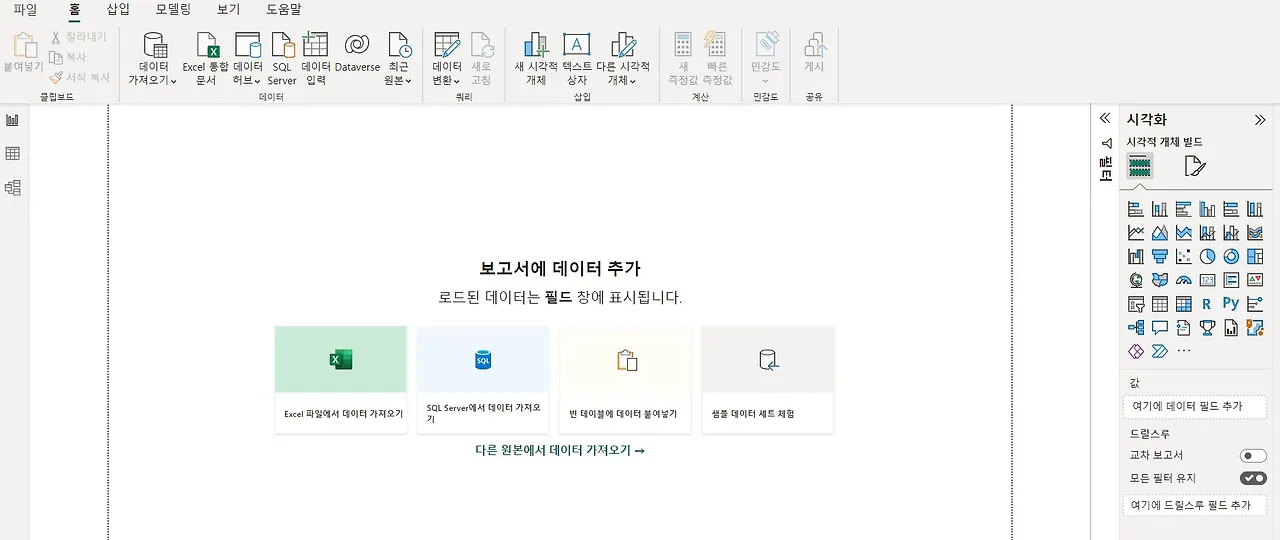Select the scatter chart visual
The width and height of the screenshot is (1280, 540).
coord(1184,256)
